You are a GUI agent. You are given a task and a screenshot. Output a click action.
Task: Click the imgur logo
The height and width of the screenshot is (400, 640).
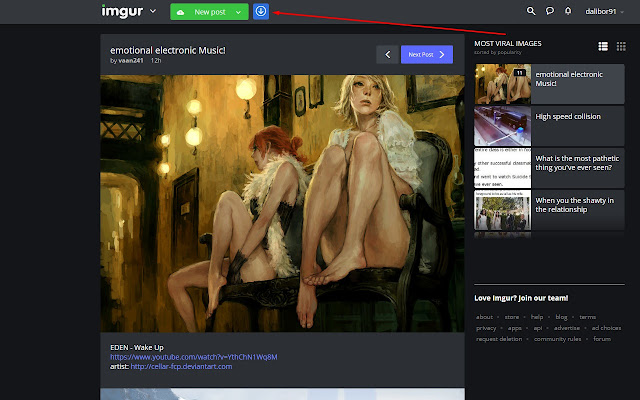click(x=122, y=11)
